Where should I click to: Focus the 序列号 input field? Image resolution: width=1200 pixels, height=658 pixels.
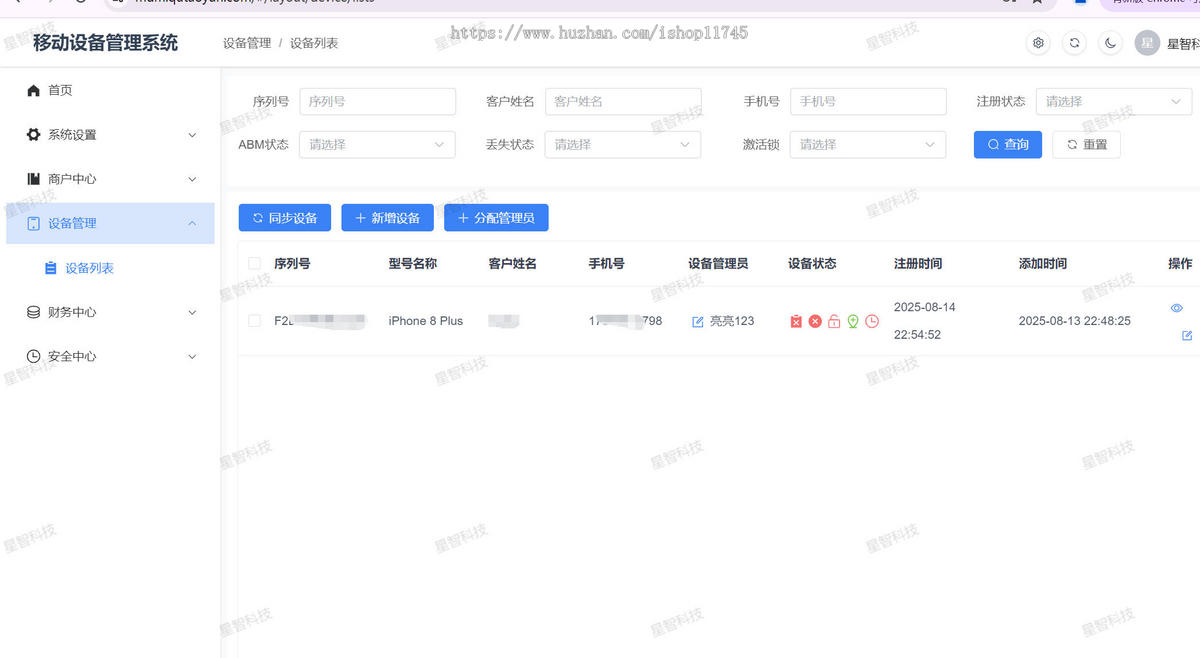(x=377, y=101)
